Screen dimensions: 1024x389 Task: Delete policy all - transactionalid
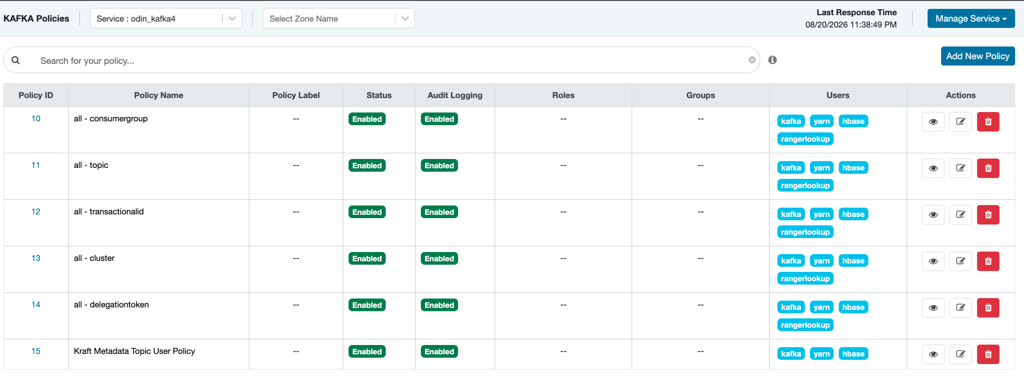988,215
